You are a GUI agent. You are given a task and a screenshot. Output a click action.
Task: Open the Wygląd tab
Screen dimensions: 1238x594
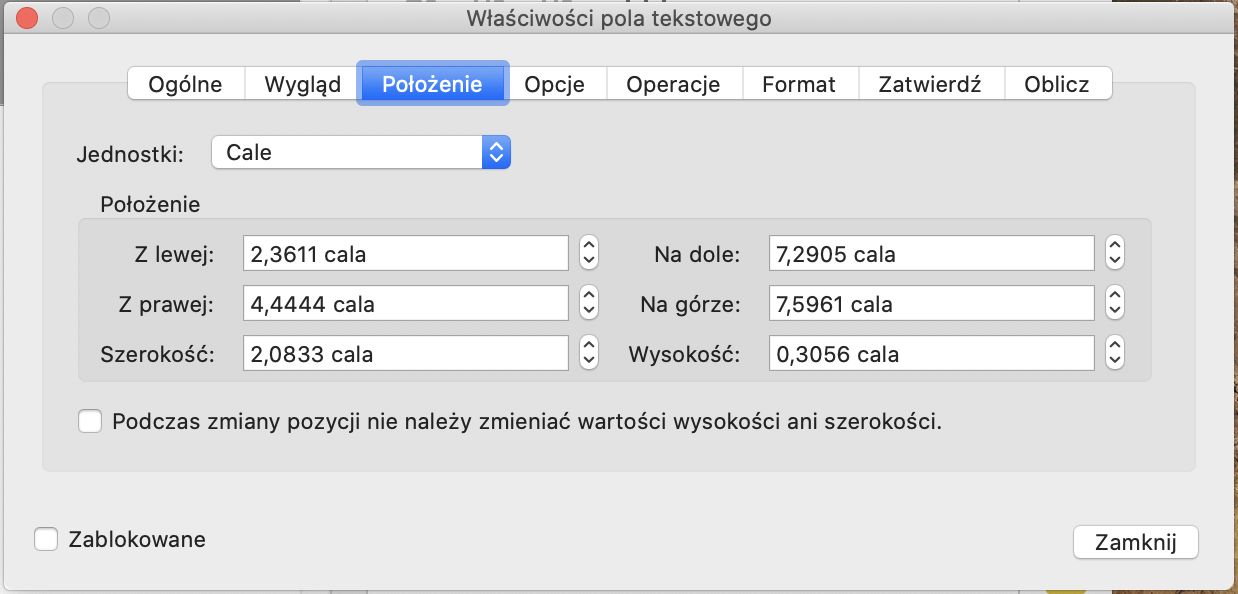point(300,84)
